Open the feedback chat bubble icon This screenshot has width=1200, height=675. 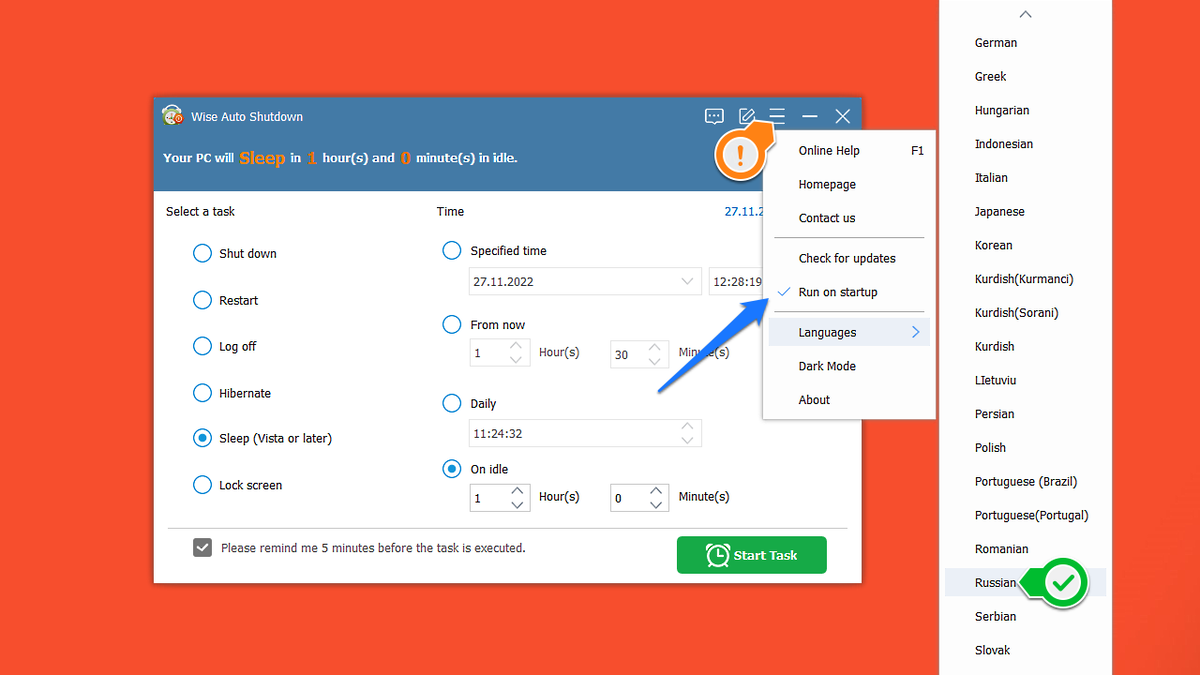click(714, 116)
